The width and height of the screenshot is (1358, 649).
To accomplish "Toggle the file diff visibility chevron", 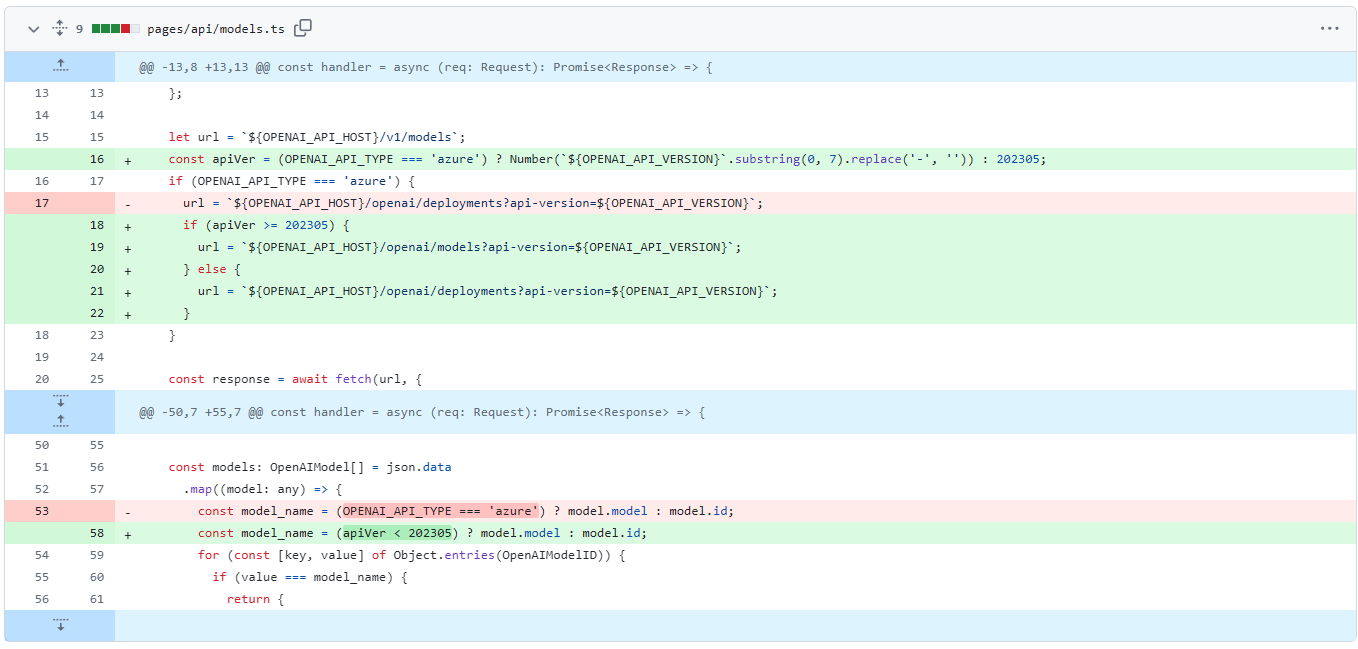I will [33, 29].
